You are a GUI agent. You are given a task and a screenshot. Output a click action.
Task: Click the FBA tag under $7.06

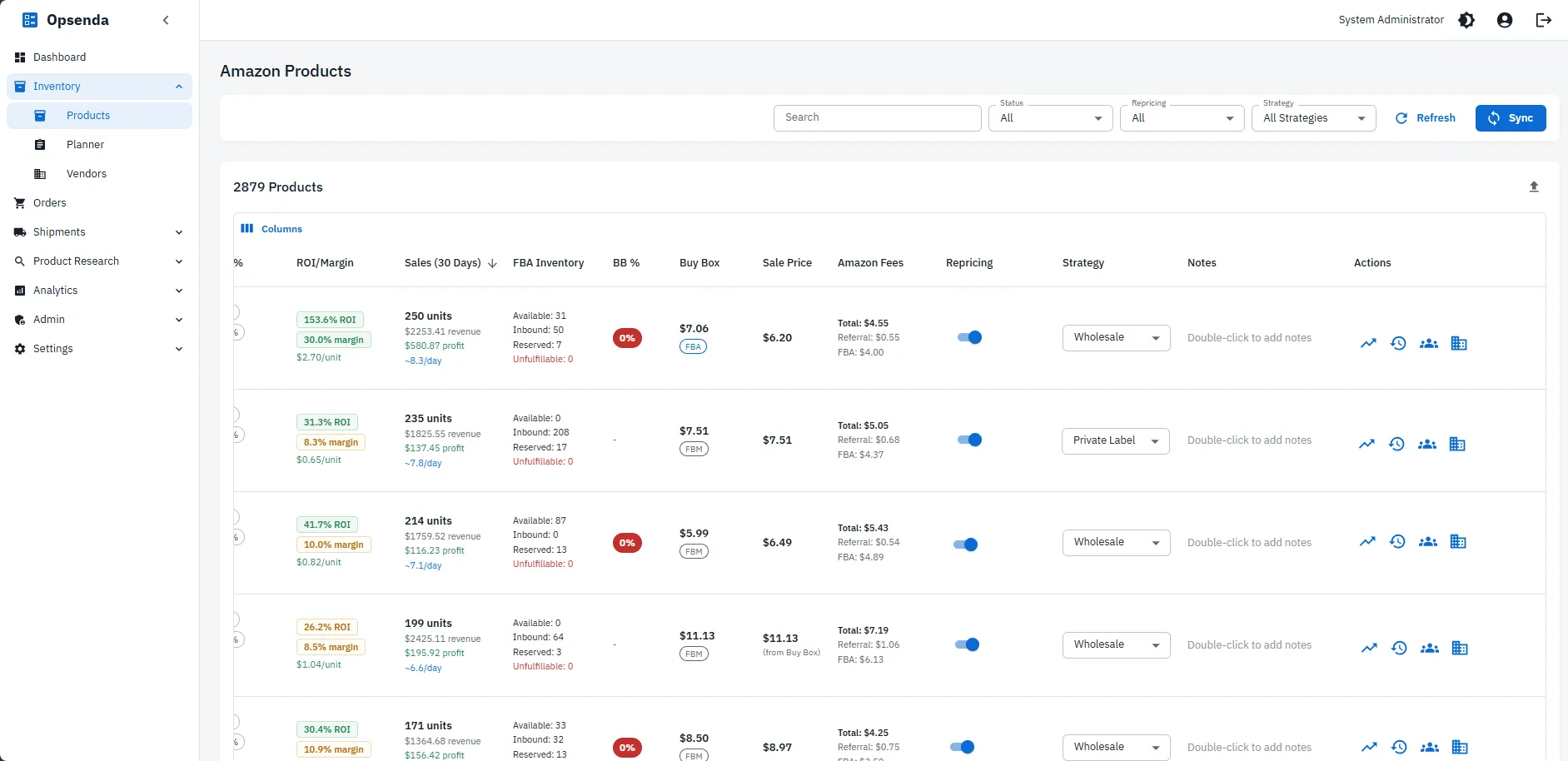(x=693, y=346)
